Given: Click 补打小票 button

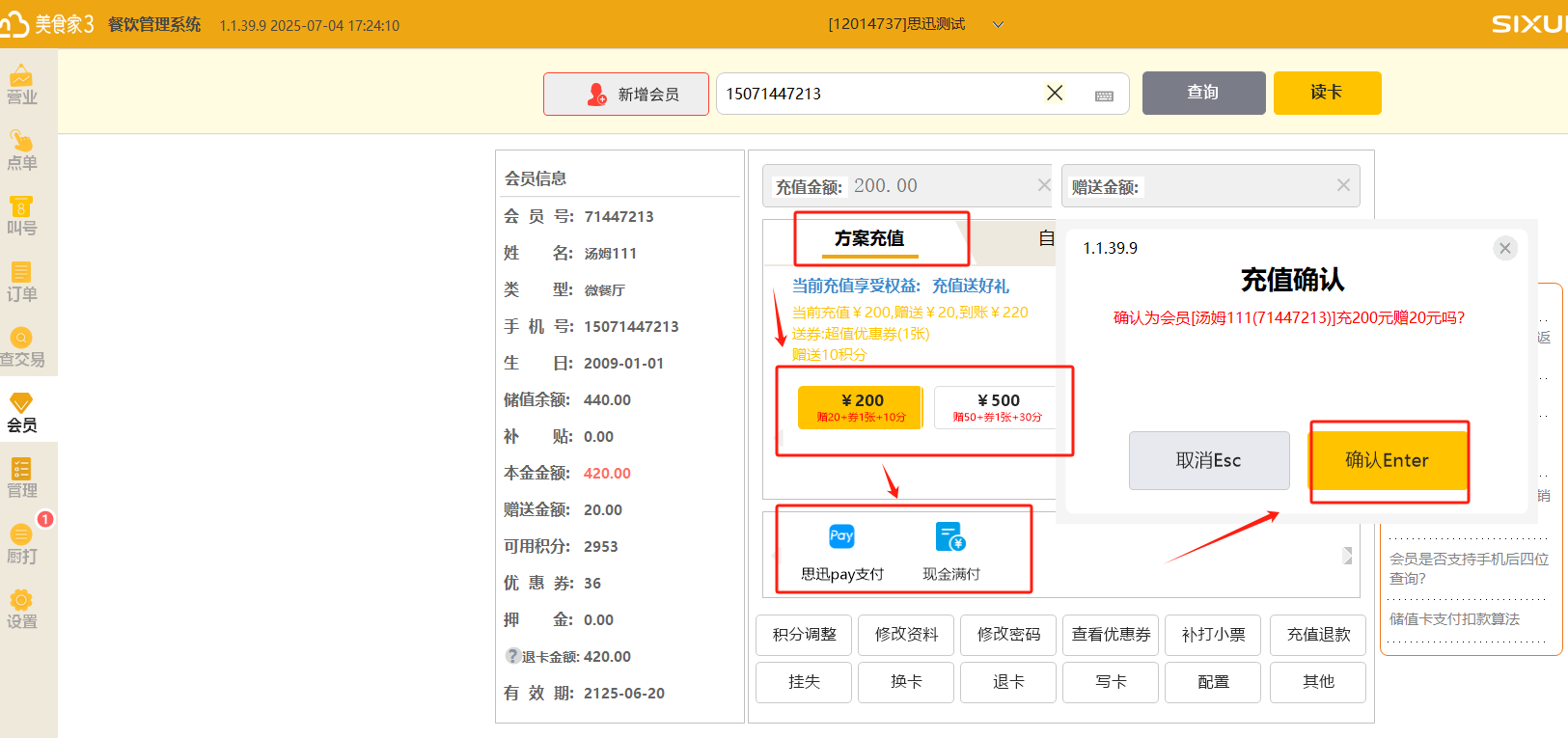Looking at the screenshot, I should (1213, 635).
